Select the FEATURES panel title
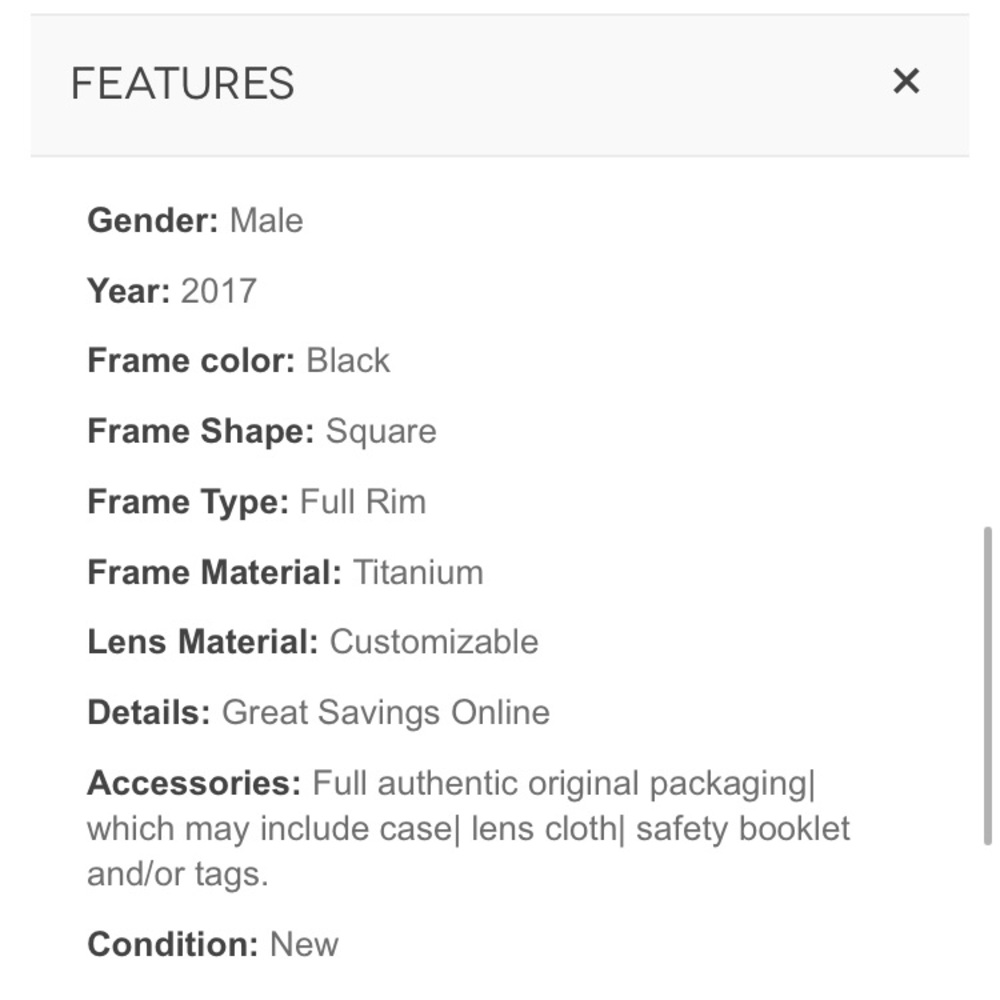Screen dimensions: 1000x1000 (184, 83)
